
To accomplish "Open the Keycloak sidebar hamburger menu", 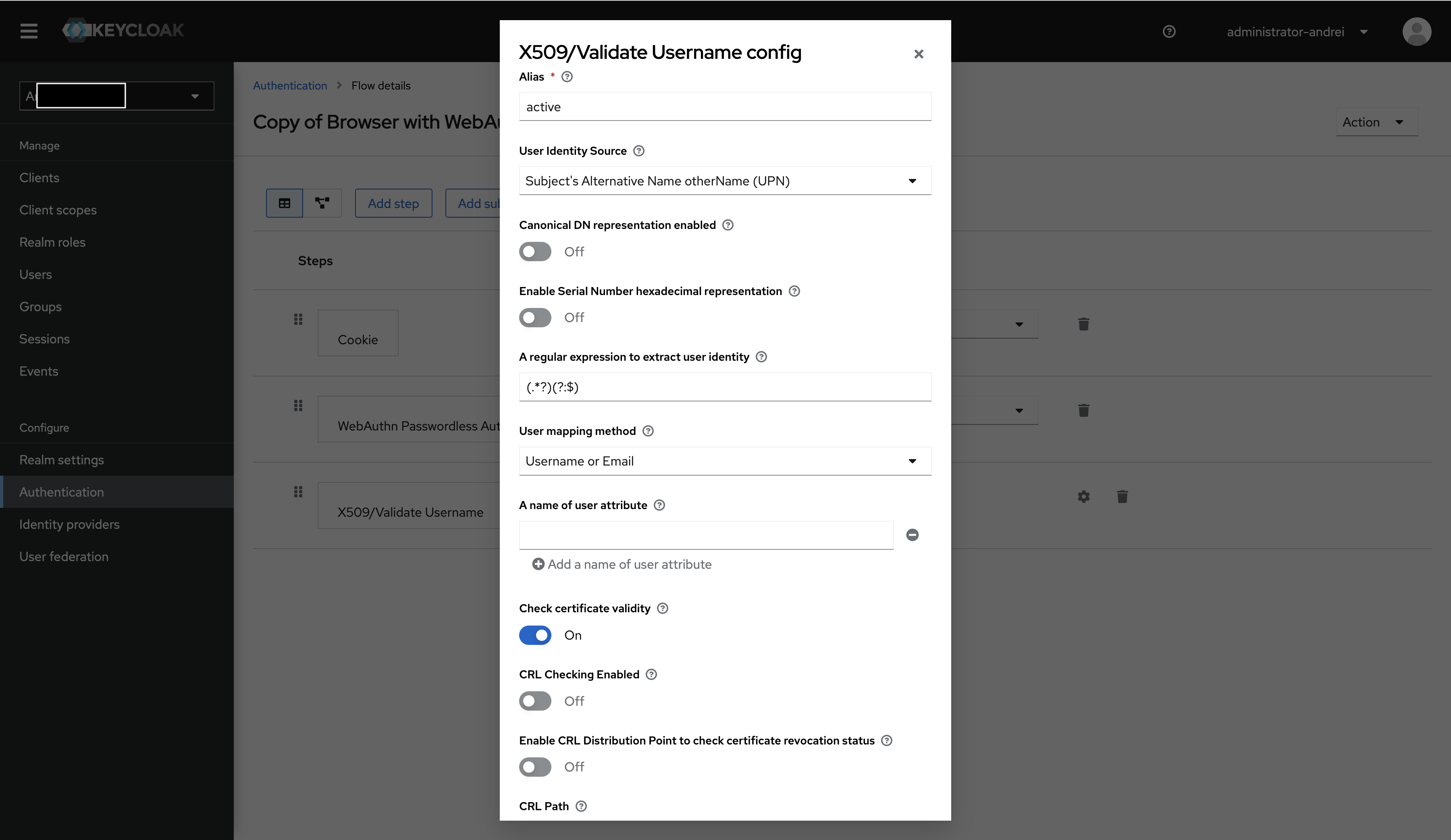I will click(x=28, y=31).
